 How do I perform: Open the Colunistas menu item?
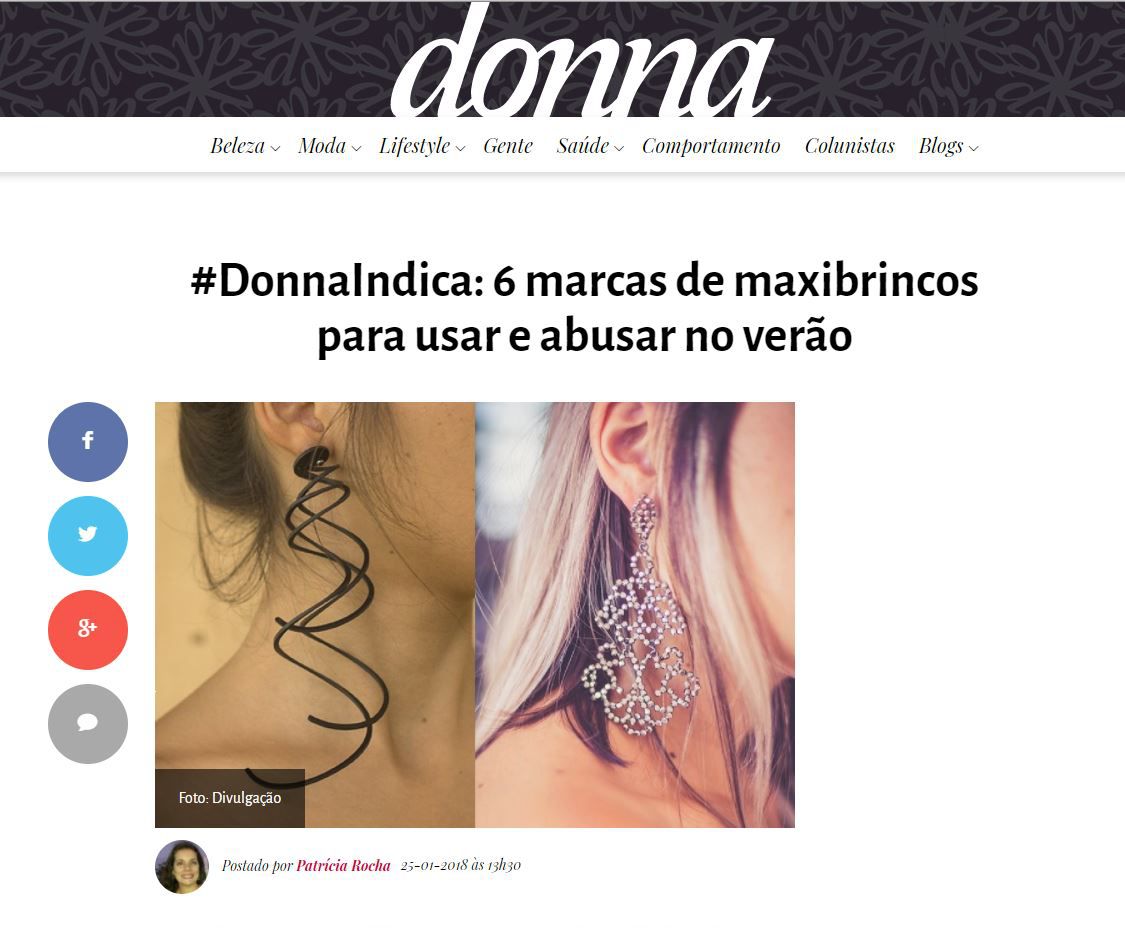pos(849,146)
